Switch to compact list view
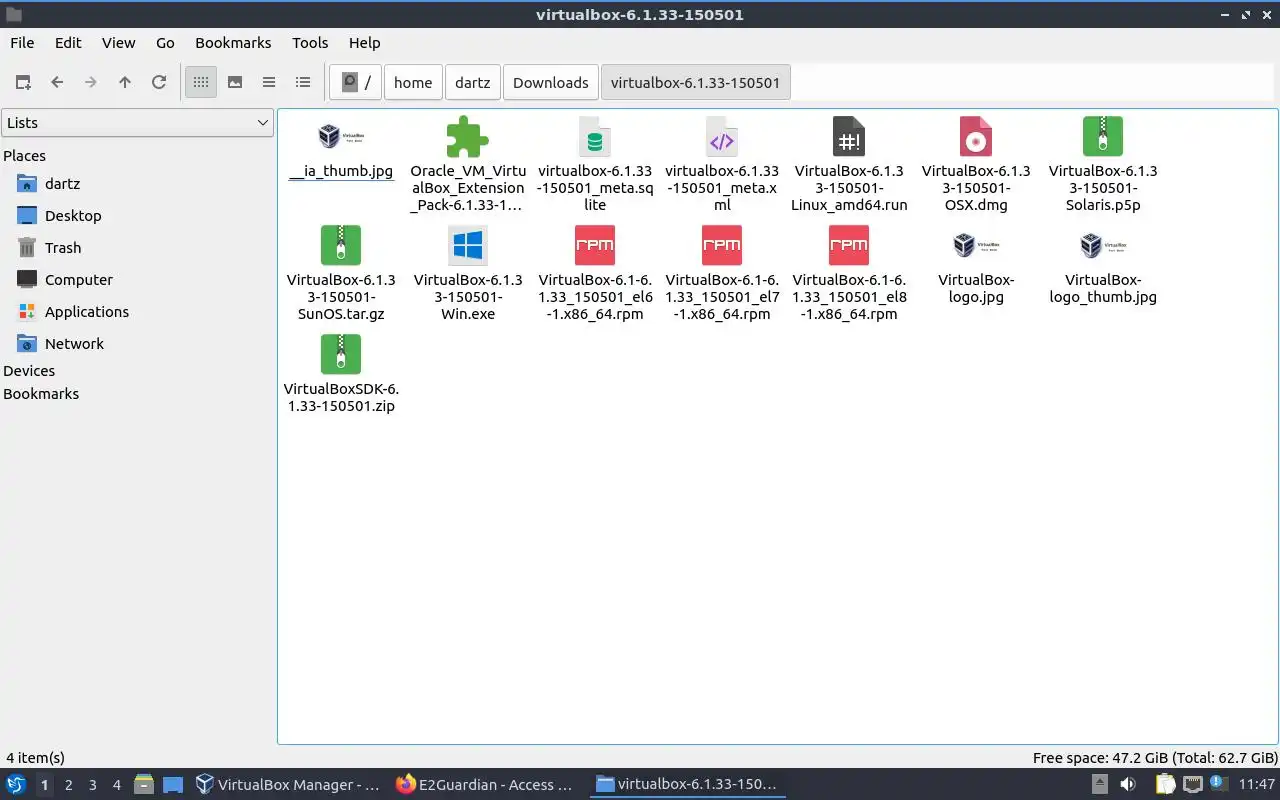This screenshot has height=800, width=1280. coord(269,82)
